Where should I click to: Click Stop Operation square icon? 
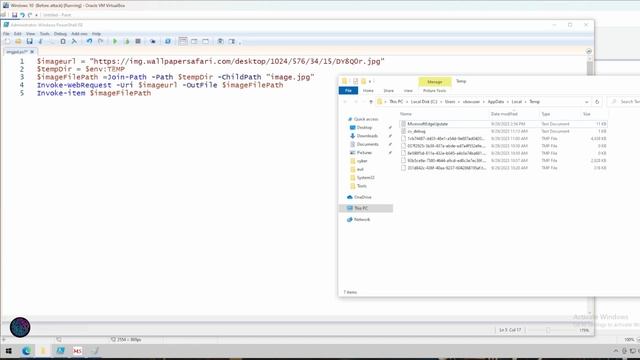(x=138, y=42)
